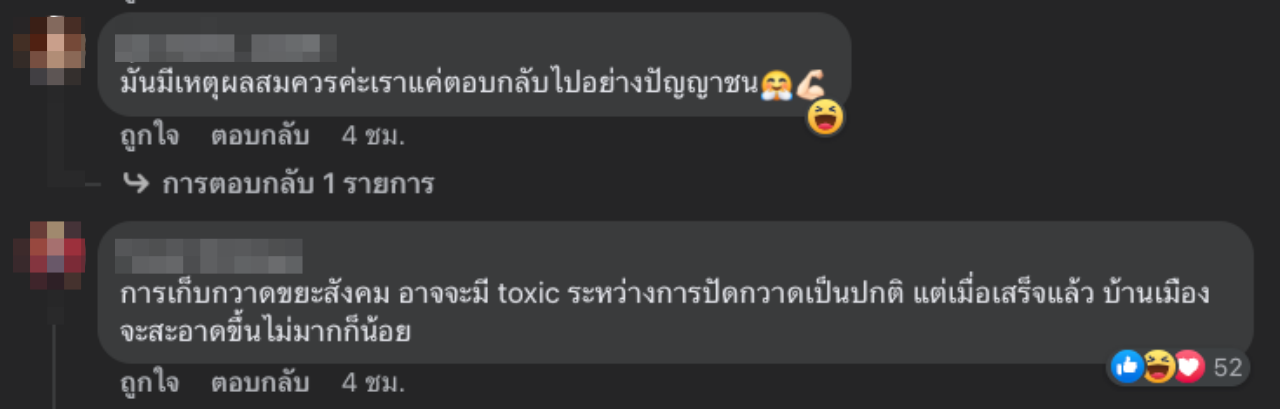The width and height of the screenshot is (1280, 409).
Task: Reply to the first comment with ตอบกลับ
Action: click(260, 135)
